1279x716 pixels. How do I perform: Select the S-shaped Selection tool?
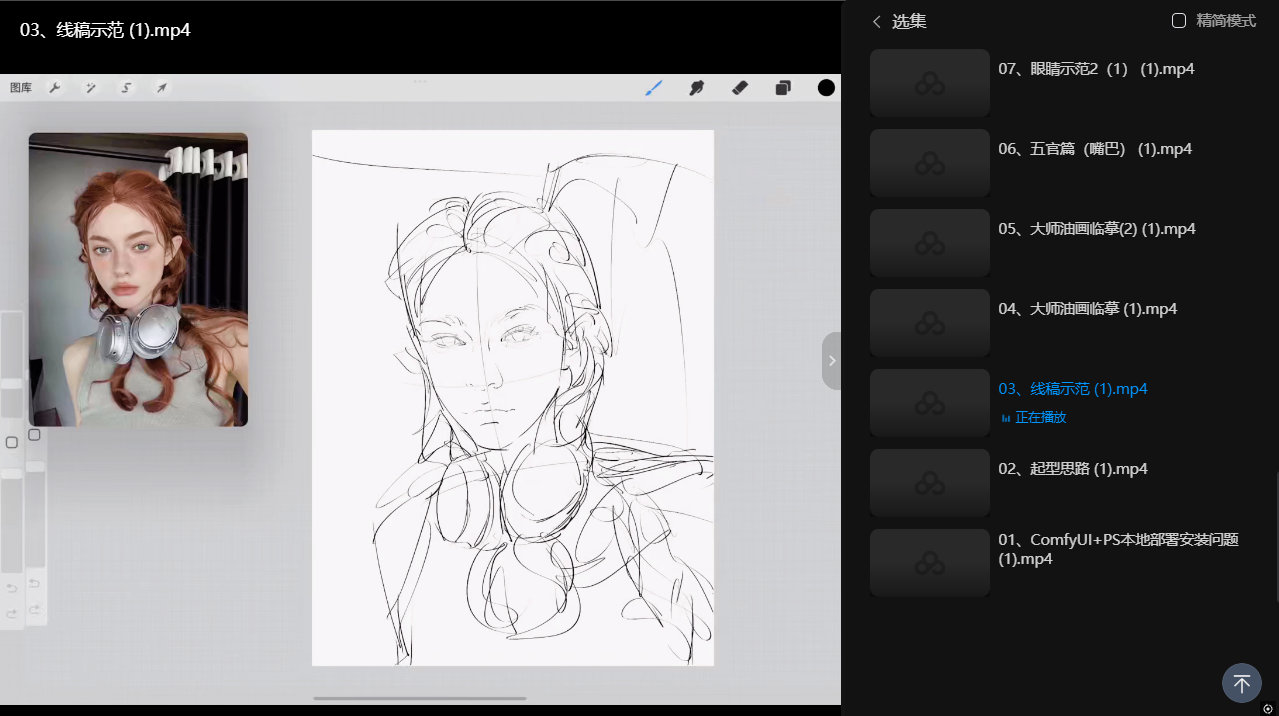(126, 88)
